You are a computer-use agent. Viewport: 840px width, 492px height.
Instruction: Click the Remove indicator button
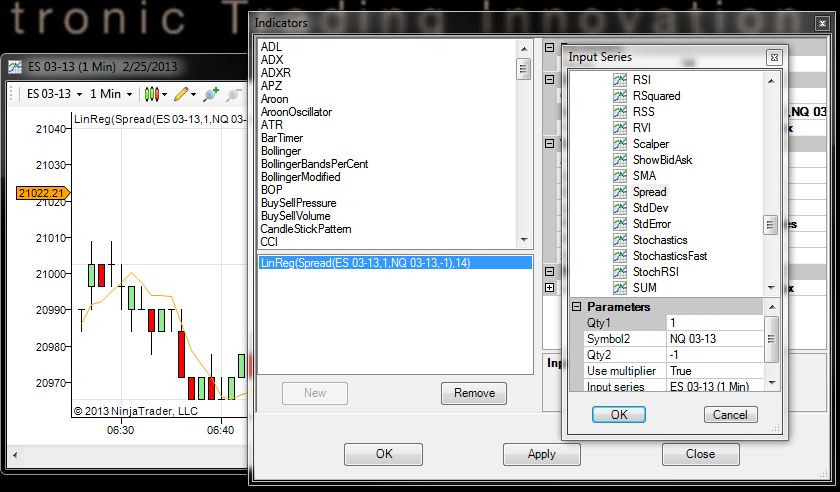tap(474, 393)
